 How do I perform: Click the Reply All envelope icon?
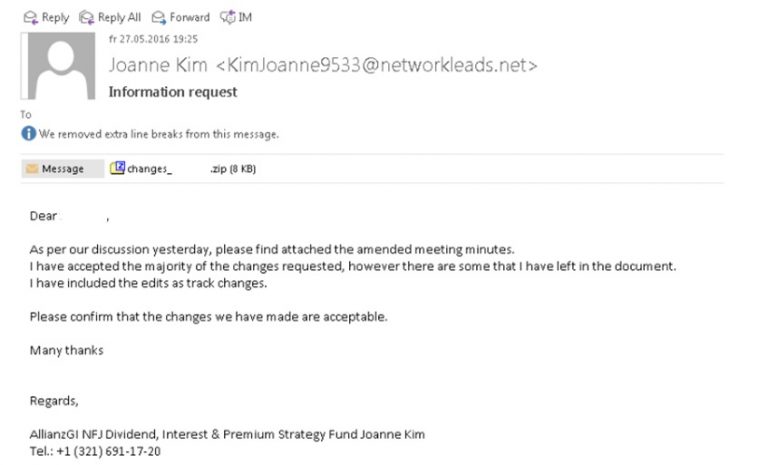[86, 17]
